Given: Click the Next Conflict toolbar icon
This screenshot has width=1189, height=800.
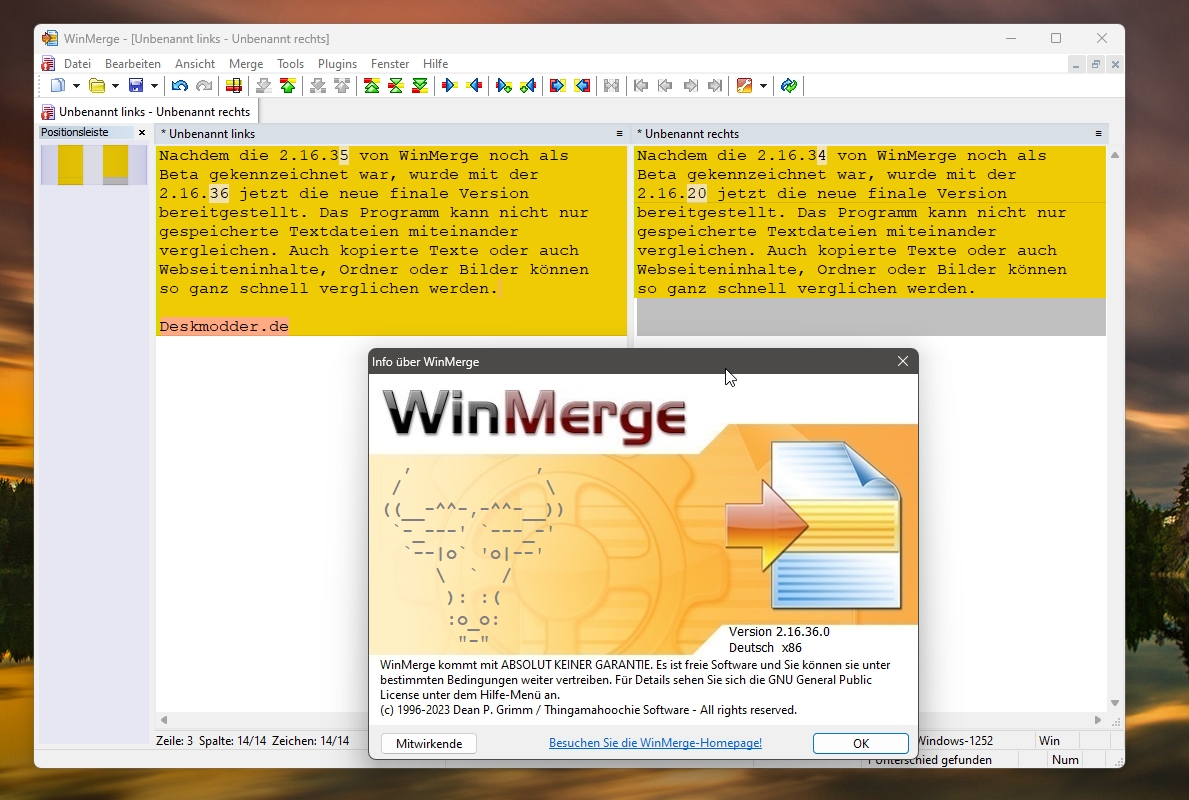Looking at the screenshot, I should 318,86.
